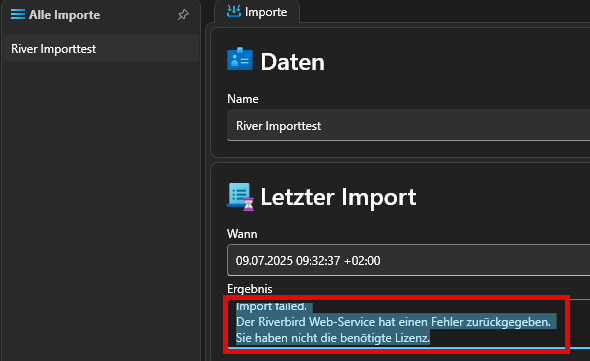
Task: Click the 'Der Riverbird Web-Service' error line
Action: click(x=393, y=322)
